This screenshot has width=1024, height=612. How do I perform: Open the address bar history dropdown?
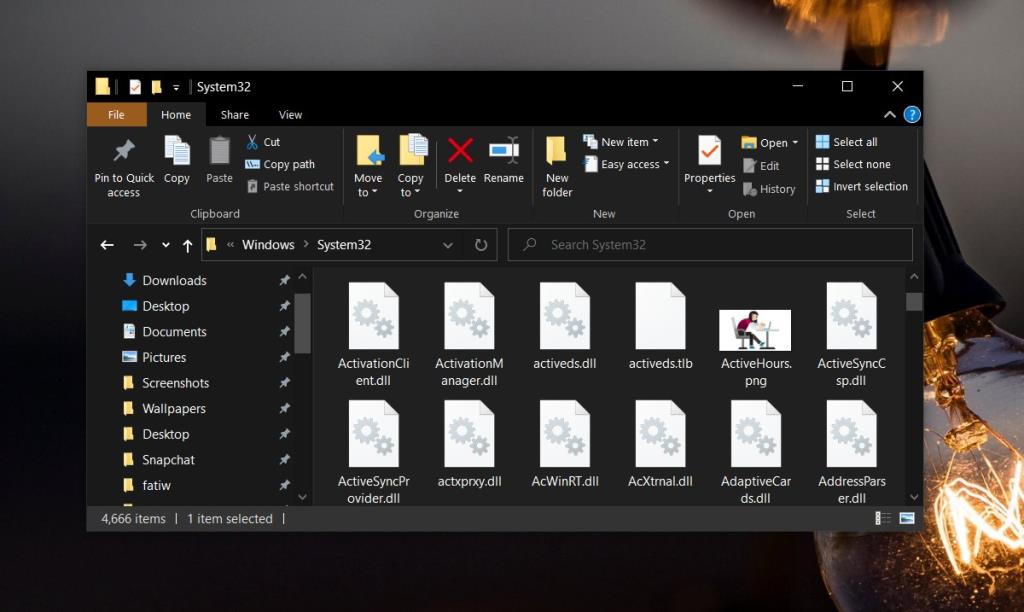(x=448, y=245)
